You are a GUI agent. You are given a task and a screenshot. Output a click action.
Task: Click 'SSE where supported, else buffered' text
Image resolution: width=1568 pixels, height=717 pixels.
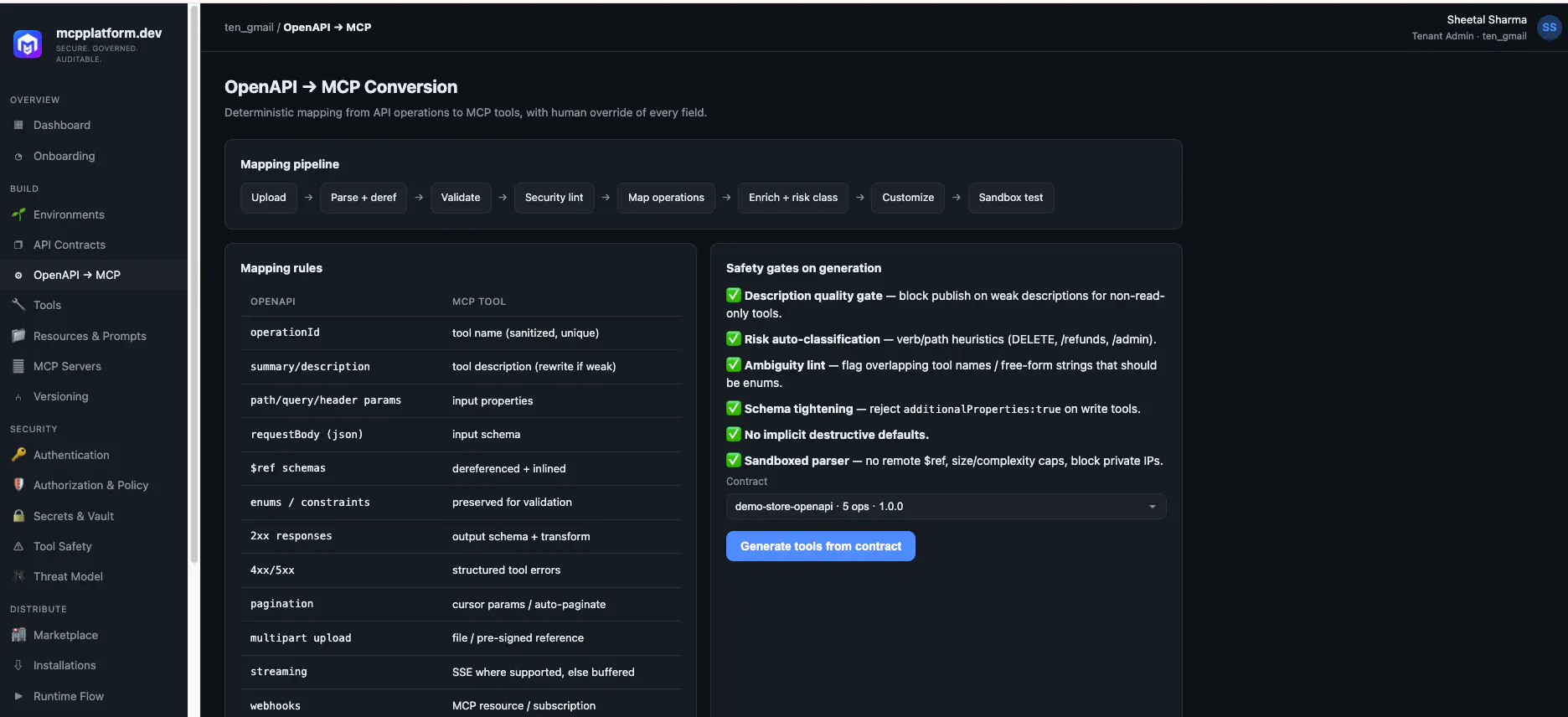[544, 672]
